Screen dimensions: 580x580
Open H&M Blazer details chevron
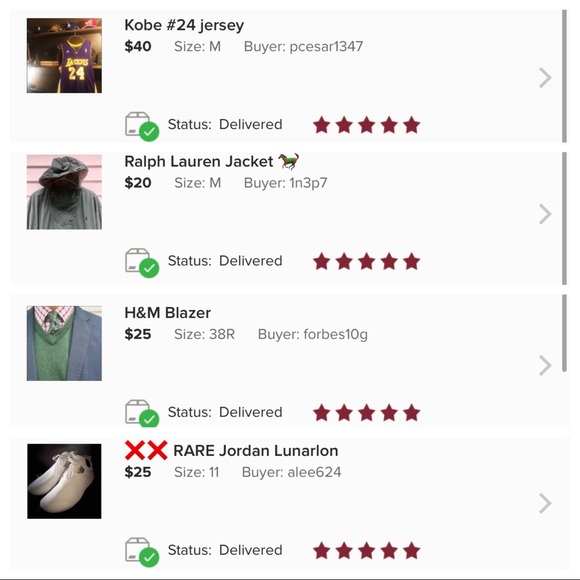point(545,365)
